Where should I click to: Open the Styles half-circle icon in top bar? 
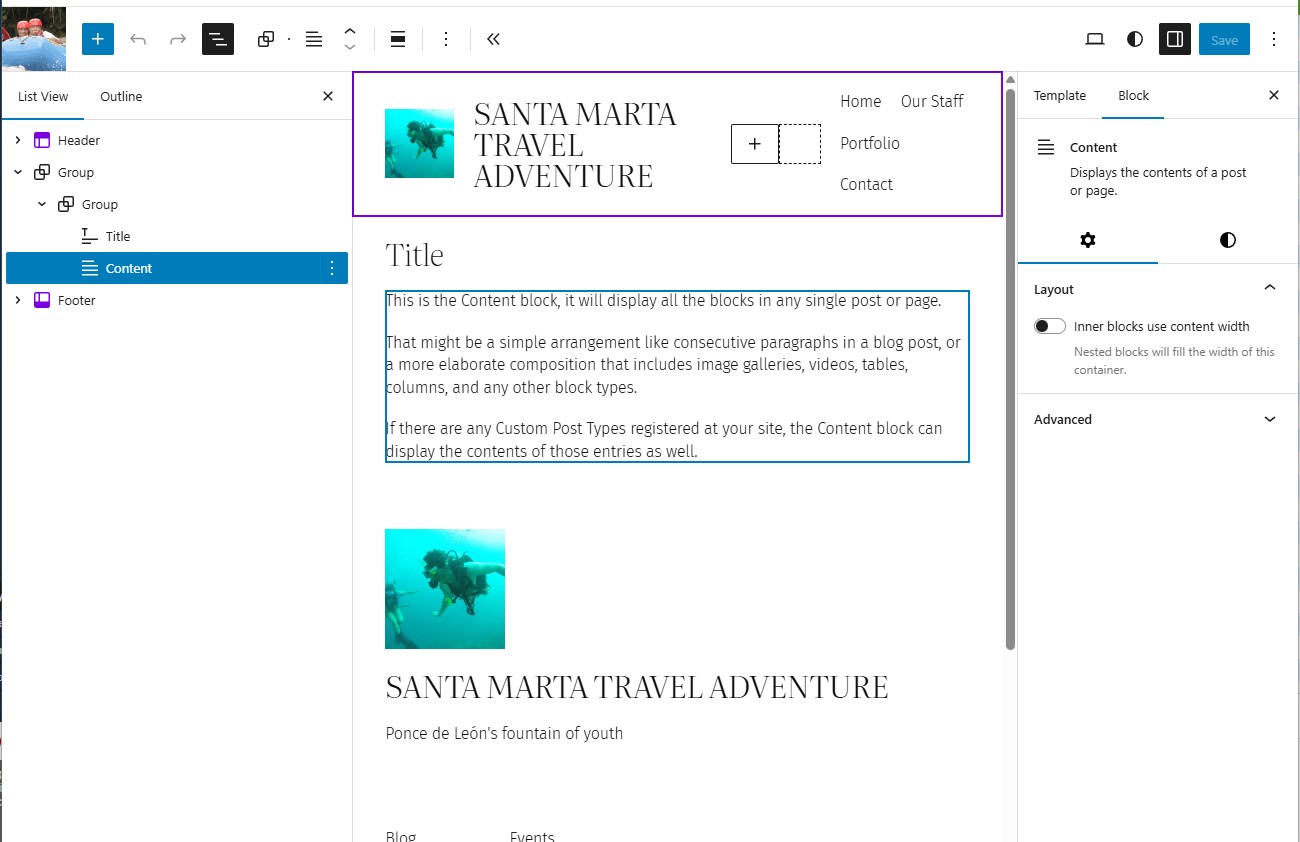pos(1134,39)
